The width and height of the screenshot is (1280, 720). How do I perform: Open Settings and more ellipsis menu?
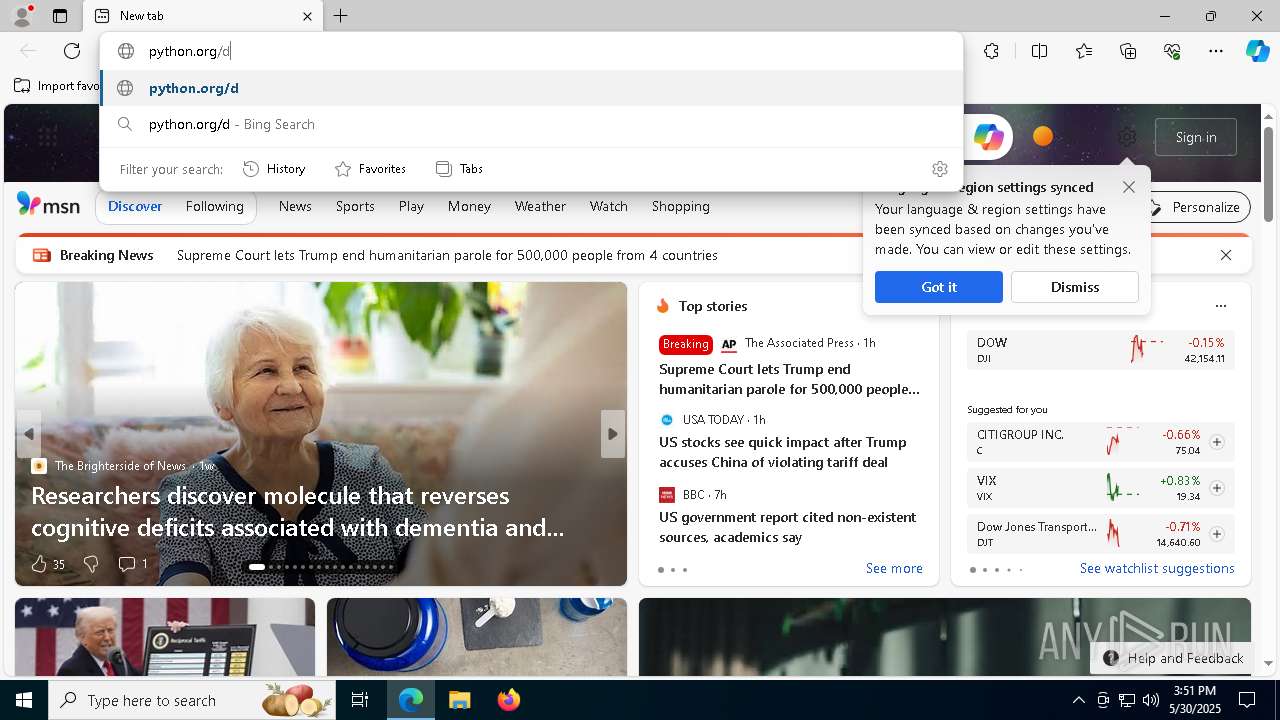tap(1216, 51)
